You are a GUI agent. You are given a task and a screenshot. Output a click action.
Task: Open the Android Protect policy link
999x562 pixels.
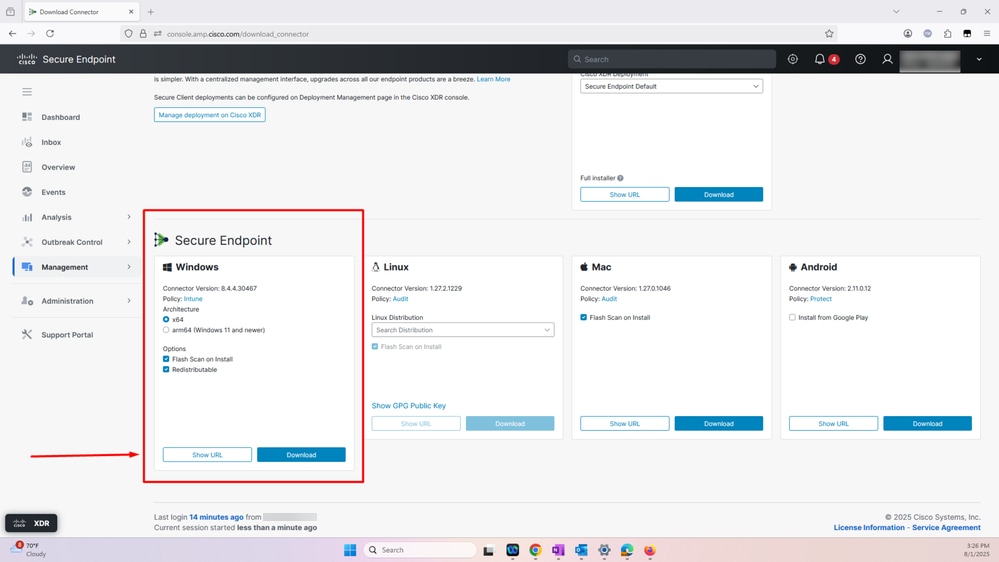coord(821,299)
